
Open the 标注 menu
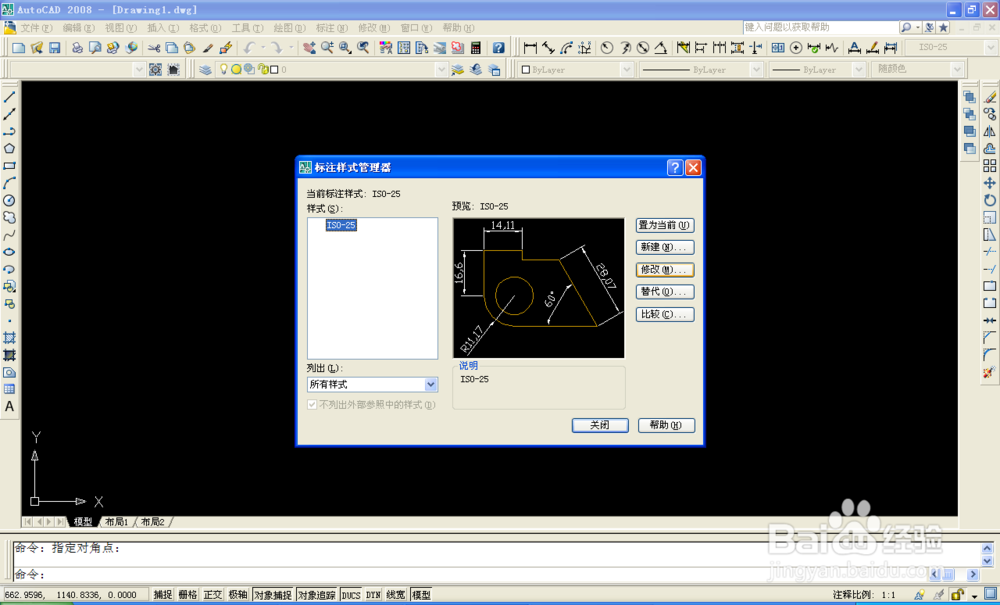[331, 28]
